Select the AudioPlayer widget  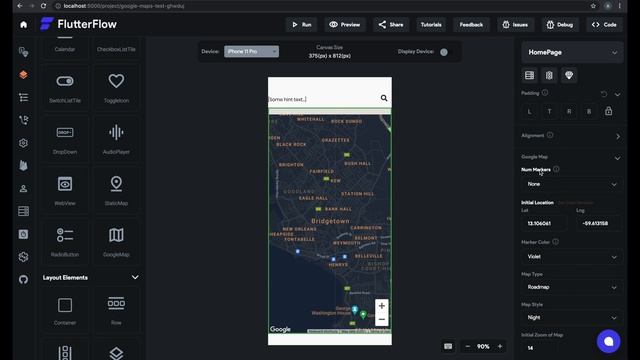tap(116, 139)
